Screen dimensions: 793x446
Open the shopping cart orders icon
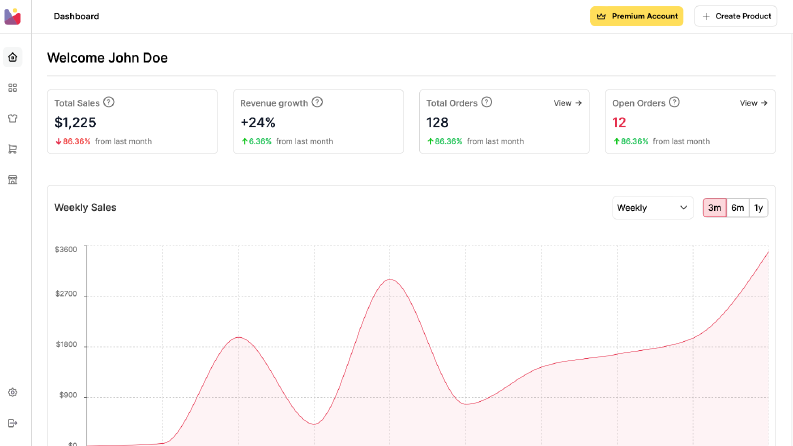tap(13, 149)
